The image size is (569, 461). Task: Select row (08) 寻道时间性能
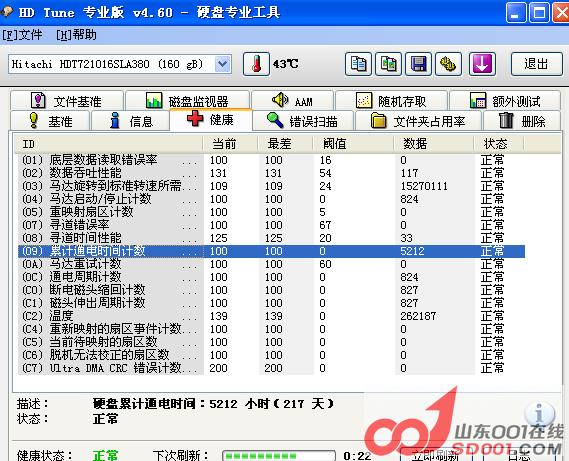271,238
